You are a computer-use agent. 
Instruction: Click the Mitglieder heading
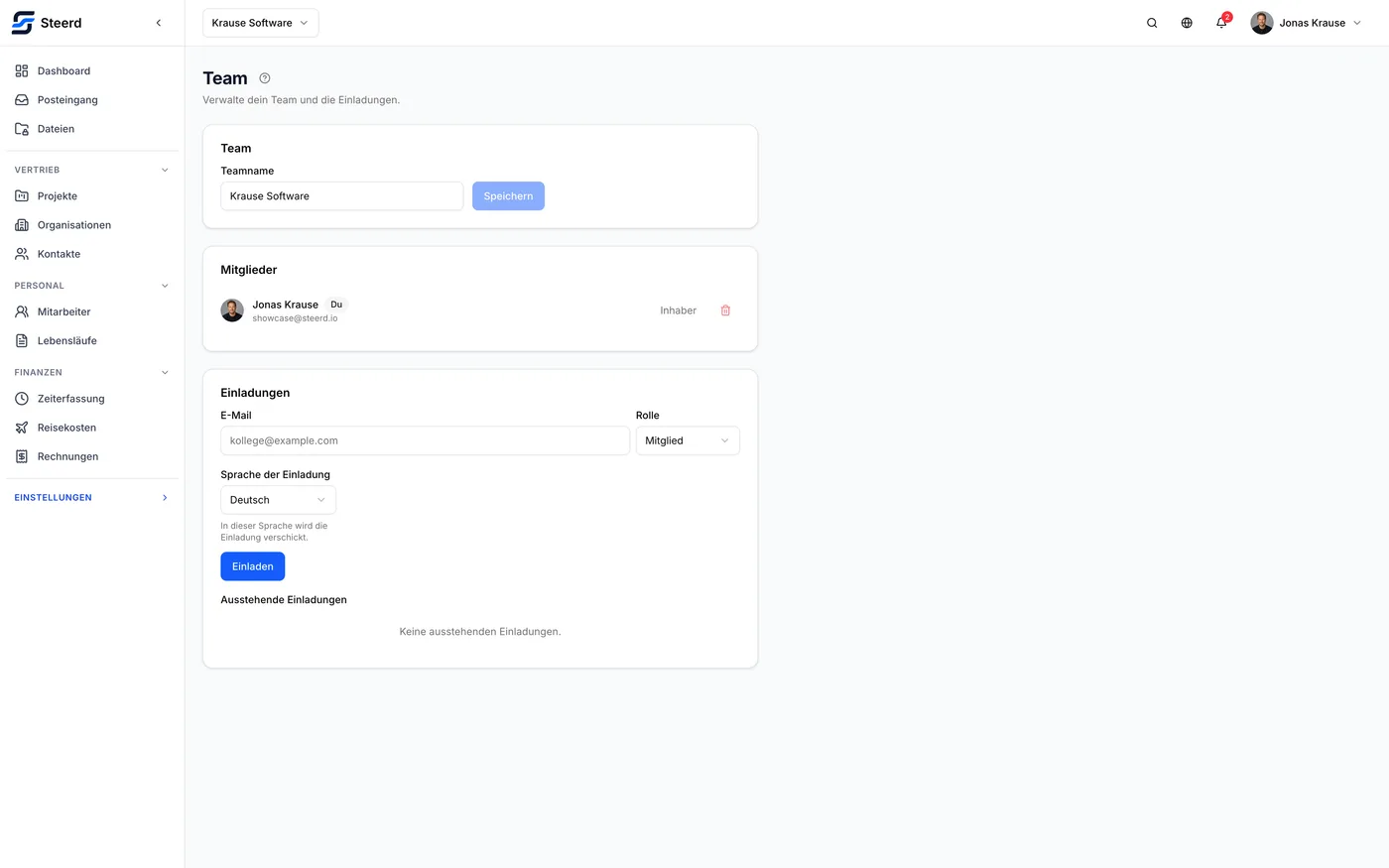tap(249, 270)
